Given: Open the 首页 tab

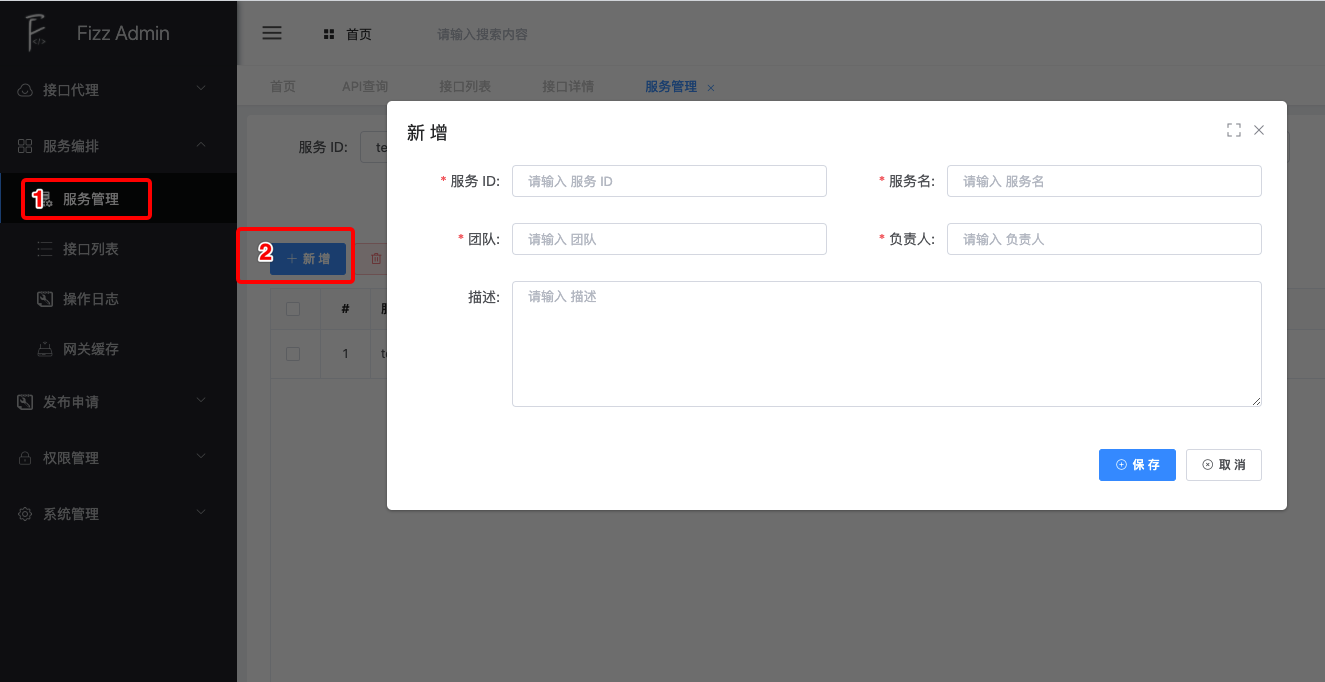Looking at the screenshot, I should (281, 86).
